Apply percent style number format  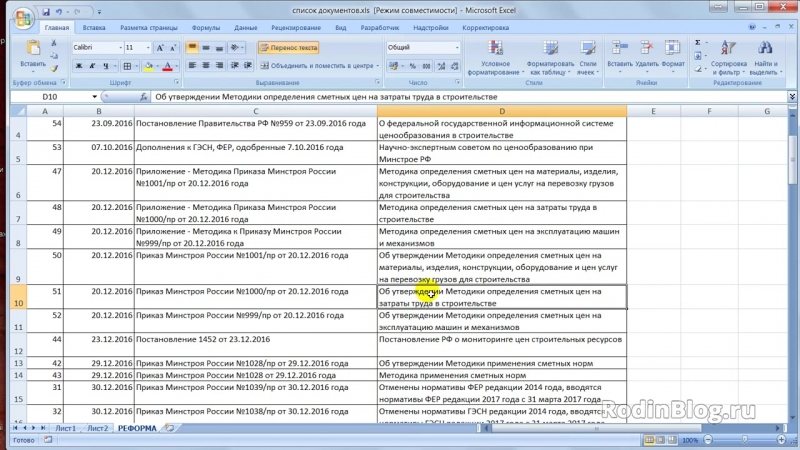click(413, 66)
